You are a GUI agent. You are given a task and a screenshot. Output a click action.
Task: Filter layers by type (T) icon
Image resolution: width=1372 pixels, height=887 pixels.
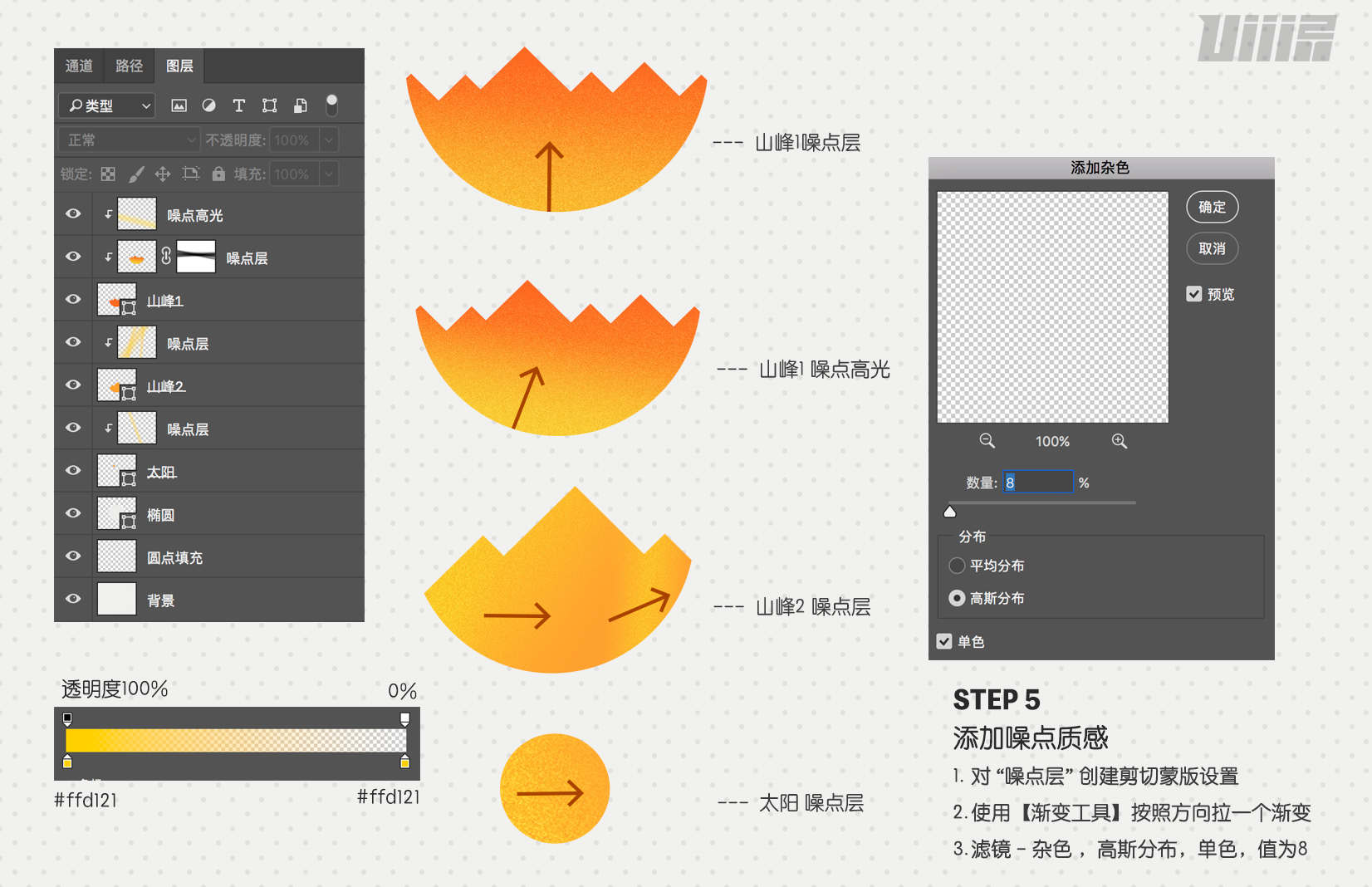tap(239, 105)
